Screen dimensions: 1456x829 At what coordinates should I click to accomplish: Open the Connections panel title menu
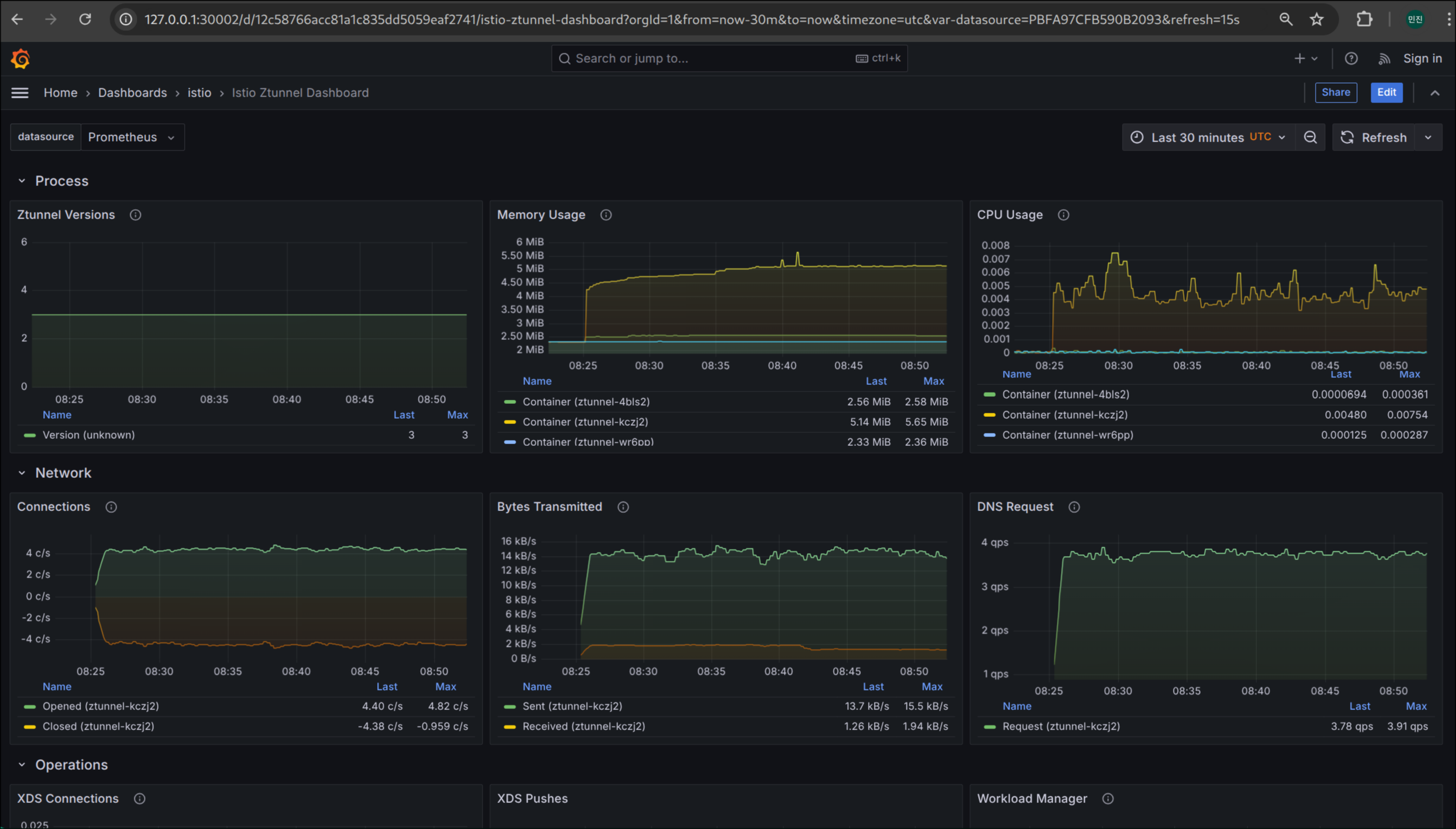[x=53, y=507]
